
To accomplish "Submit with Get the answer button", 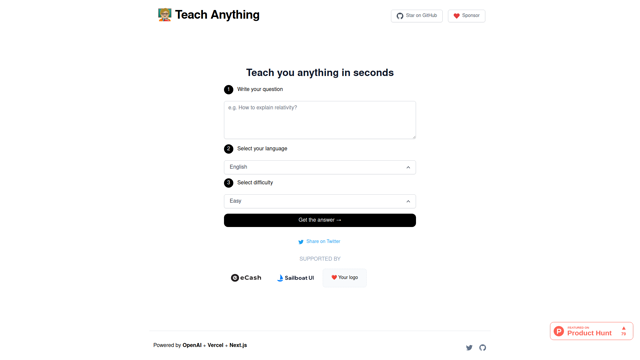I will (x=320, y=220).
